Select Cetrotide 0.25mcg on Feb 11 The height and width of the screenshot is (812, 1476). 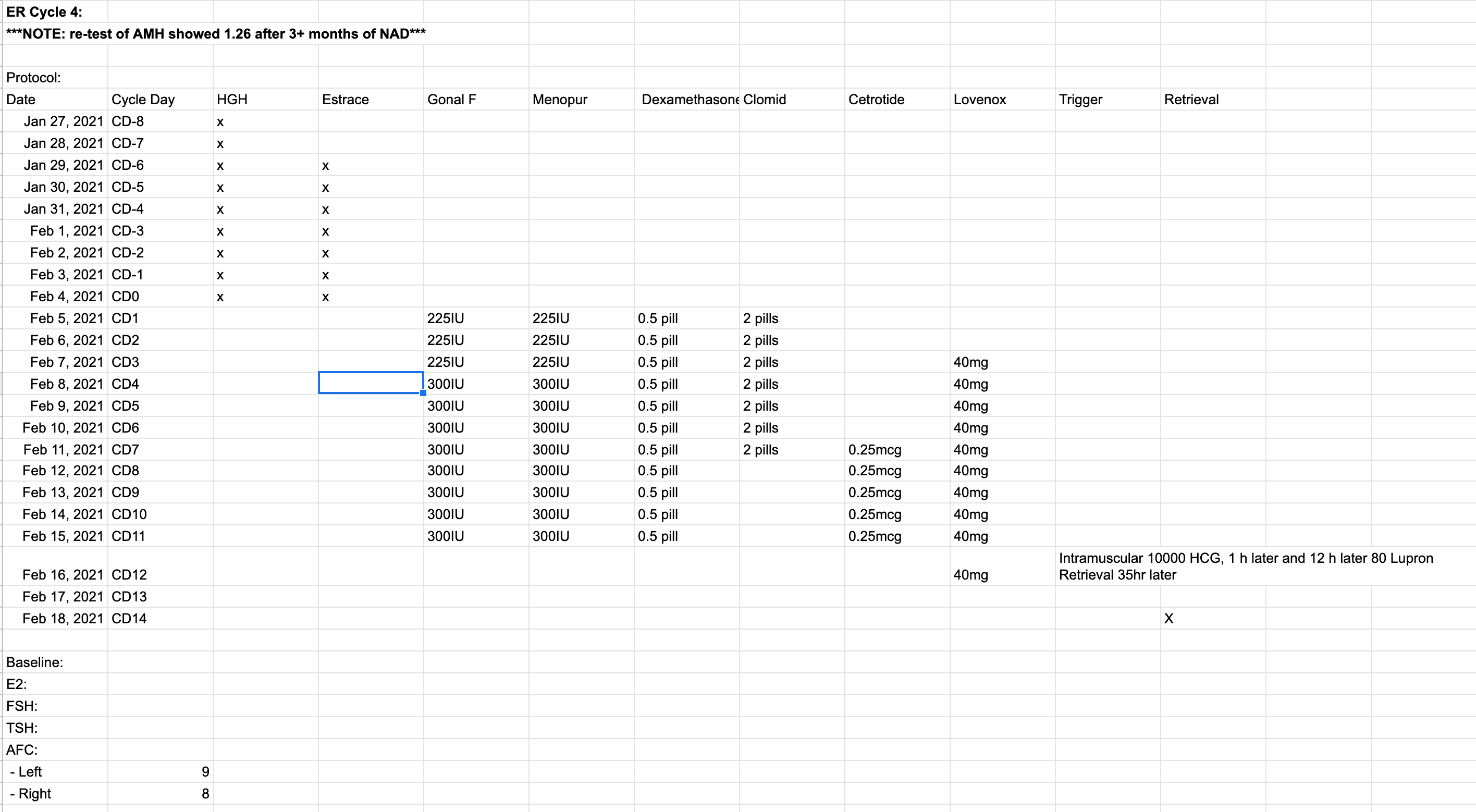point(875,450)
